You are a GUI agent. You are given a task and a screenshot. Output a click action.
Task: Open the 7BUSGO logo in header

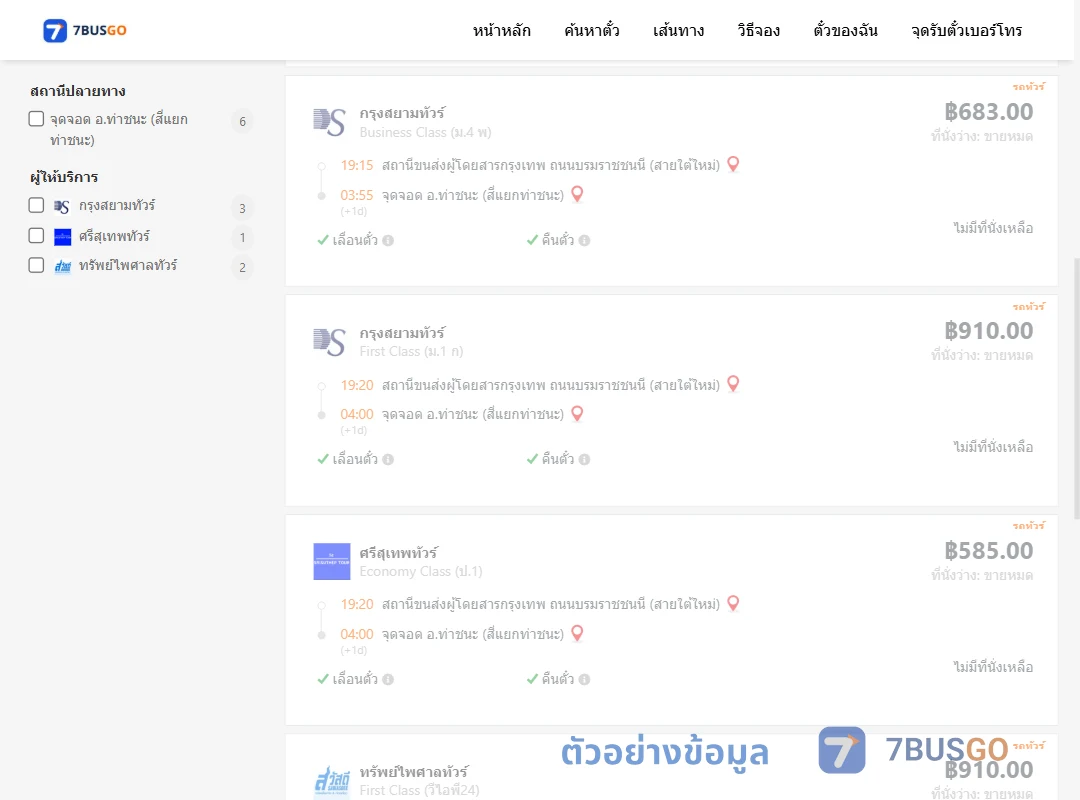pos(85,30)
